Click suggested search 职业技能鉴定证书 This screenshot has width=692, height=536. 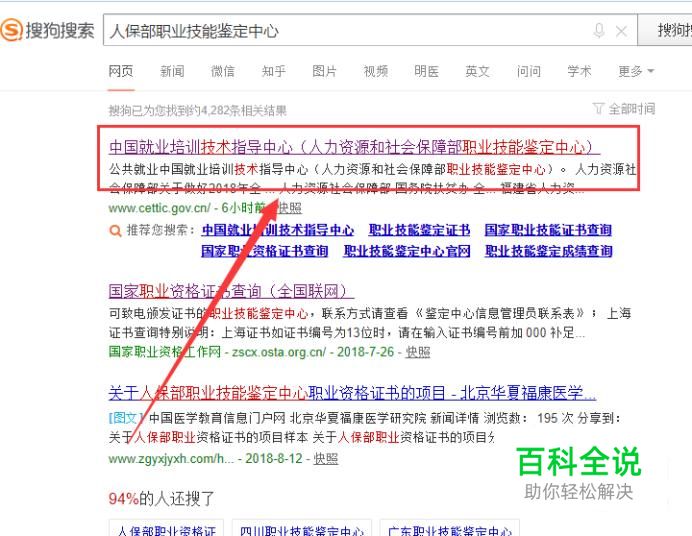click(419, 230)
